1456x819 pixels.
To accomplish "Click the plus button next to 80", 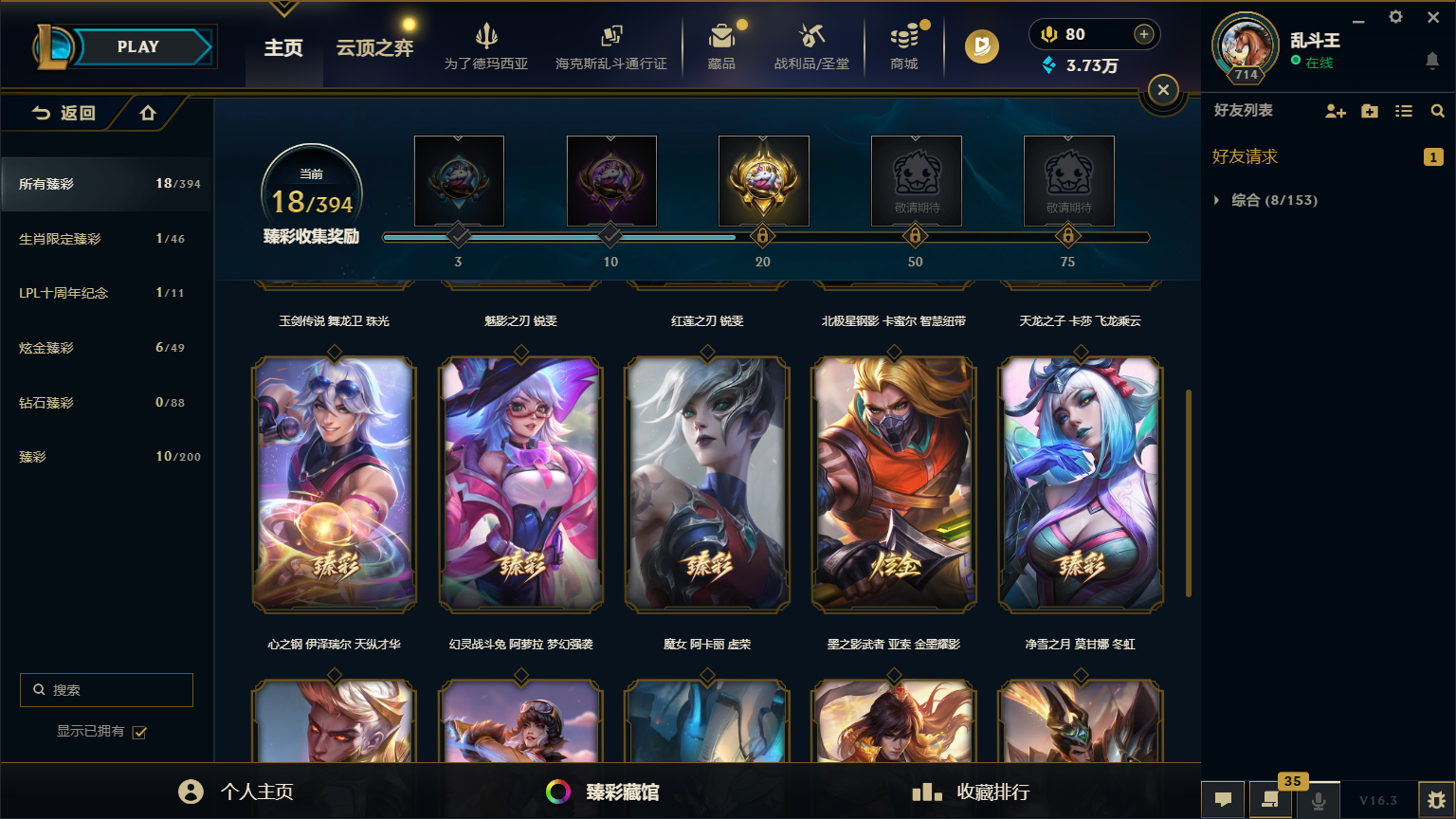I will pyautogui.click(x=1144, y=34).
